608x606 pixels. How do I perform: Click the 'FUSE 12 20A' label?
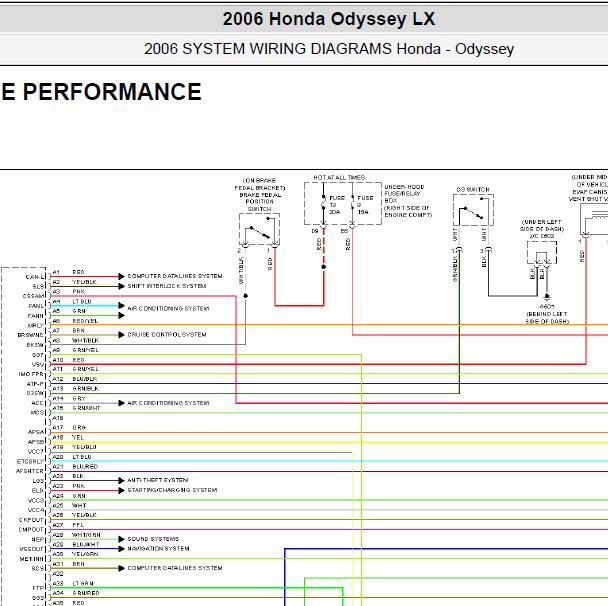336,205
